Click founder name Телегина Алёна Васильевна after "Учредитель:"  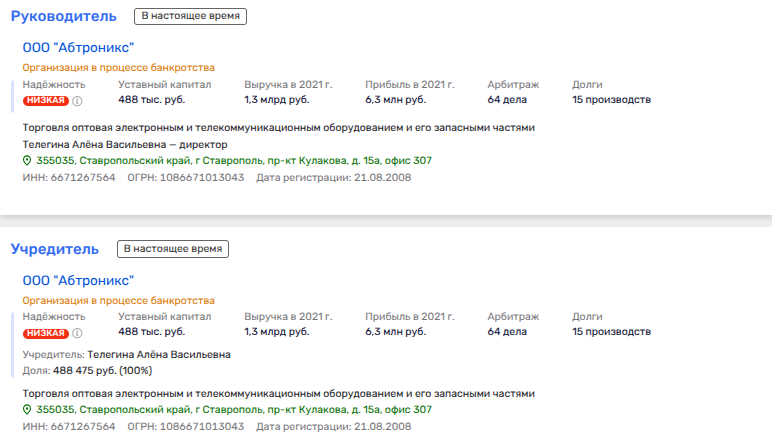coord(159,355)
